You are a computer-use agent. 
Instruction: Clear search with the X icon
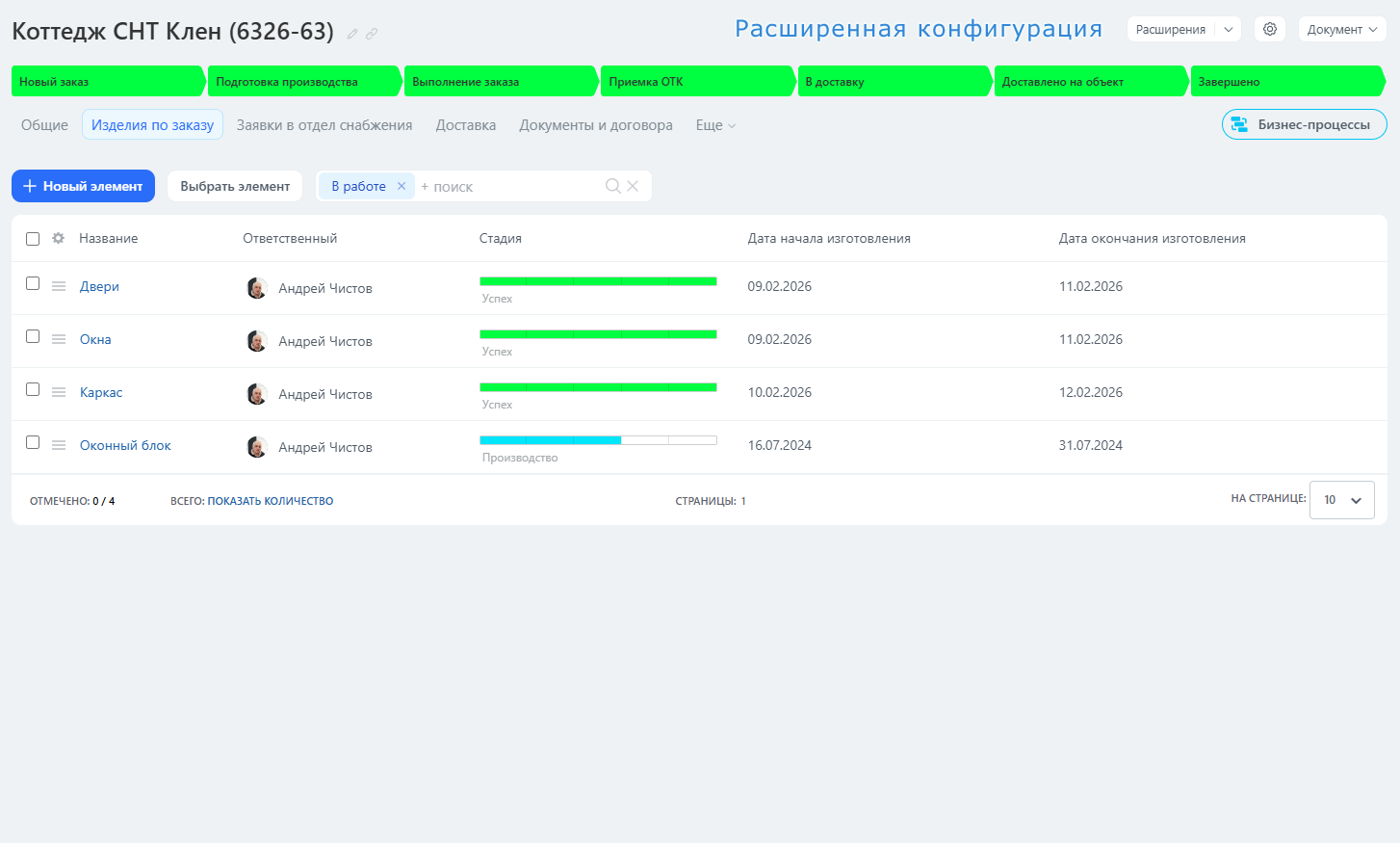[633, 186]
